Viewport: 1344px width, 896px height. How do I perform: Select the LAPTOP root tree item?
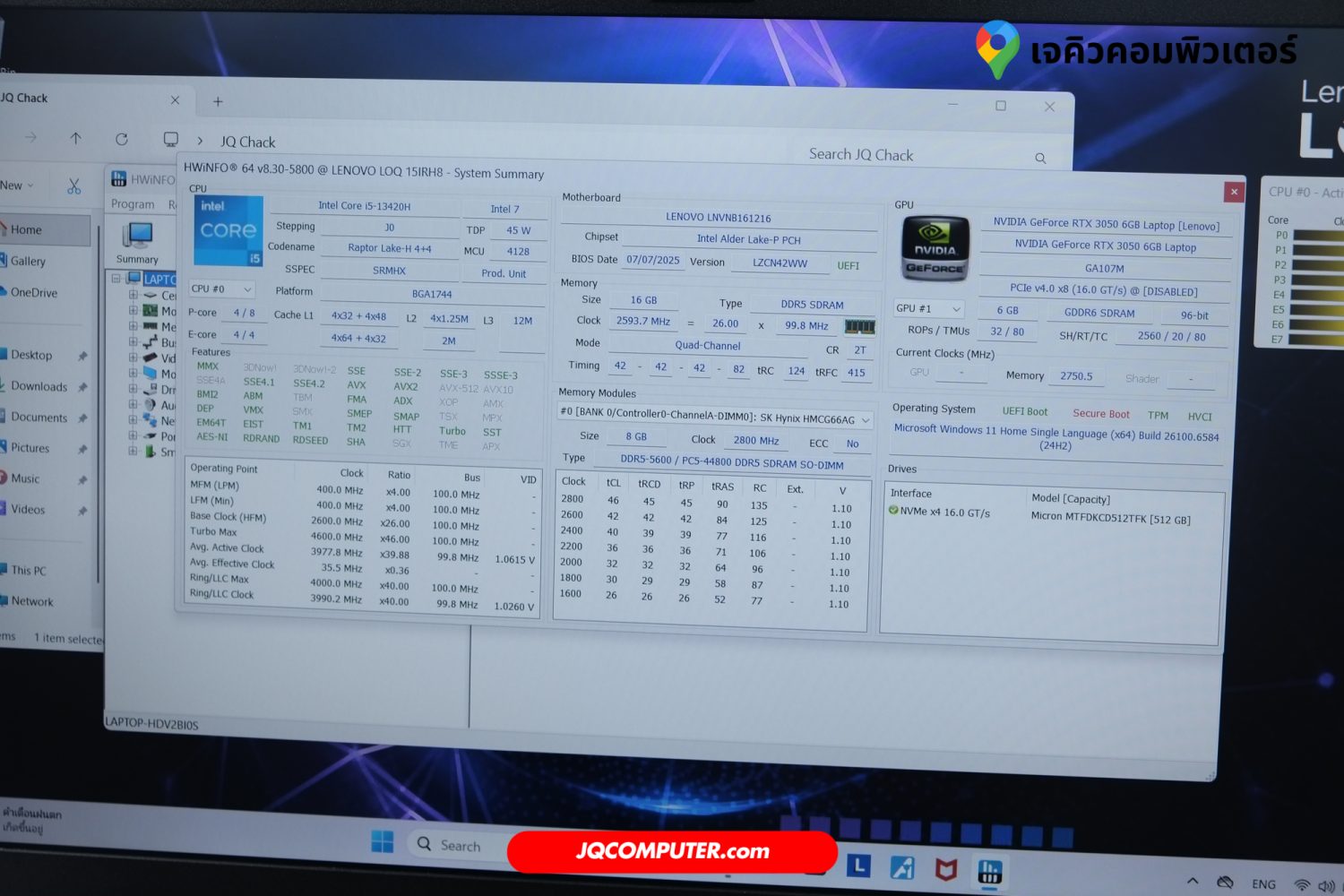point(159,279)
